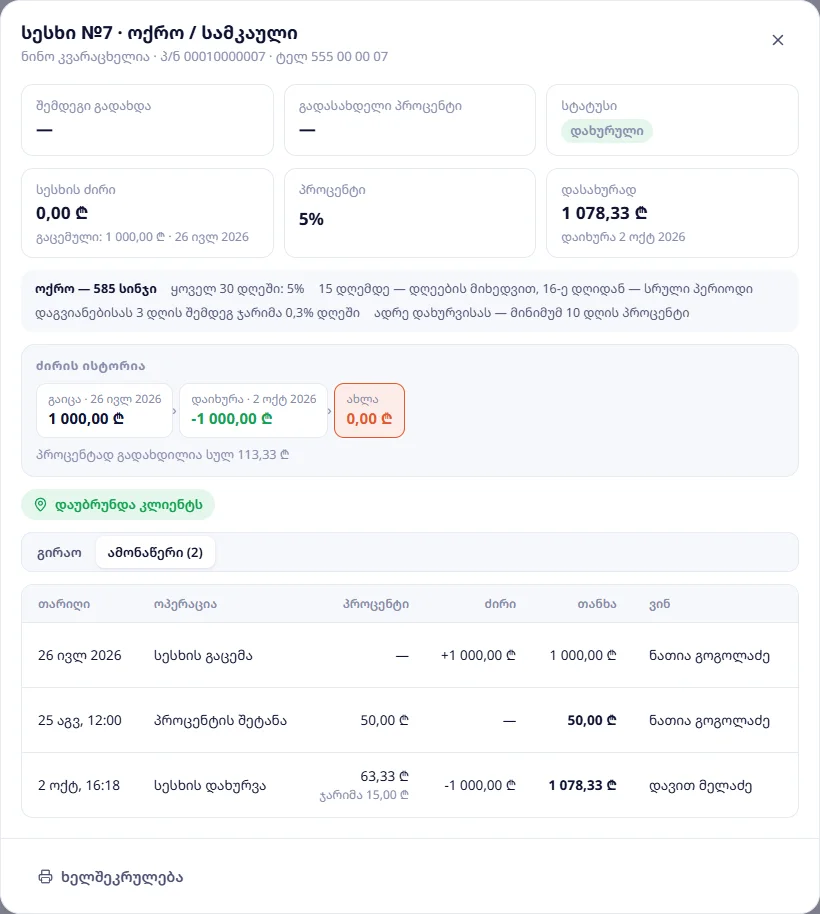Select the "გადასახდელი პროცენტი" card label
The height and width of the screenshot is (914, 820).
380,106
